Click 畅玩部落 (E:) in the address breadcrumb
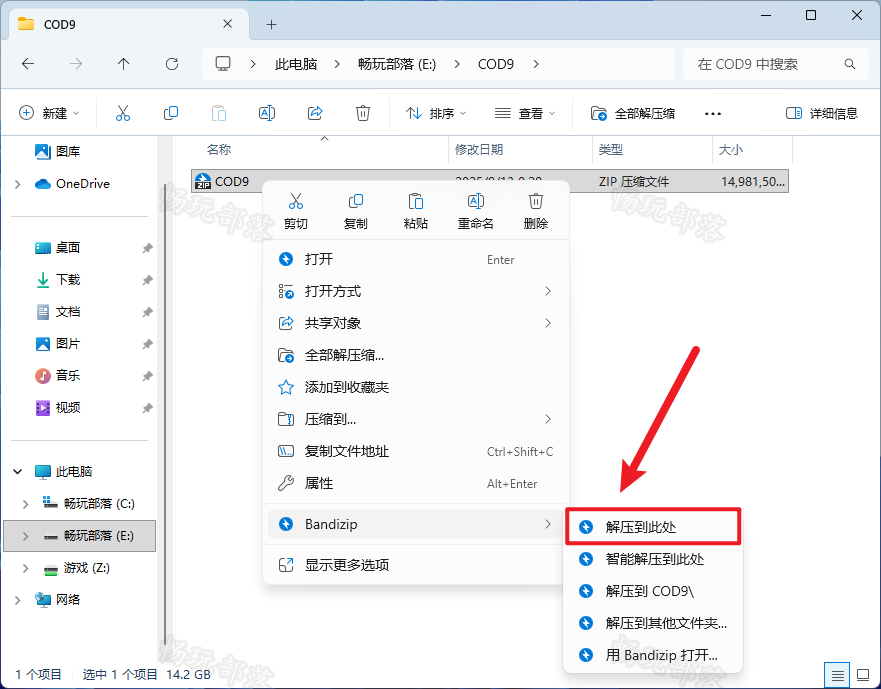This screenshot has height=689, width=881. [397, 64]
